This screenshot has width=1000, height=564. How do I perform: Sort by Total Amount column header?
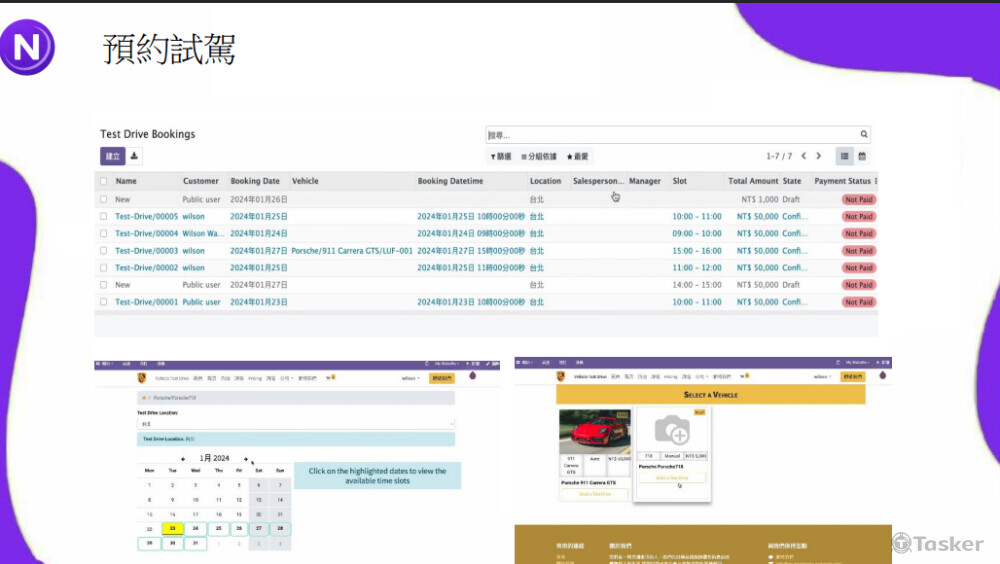[753, 181]
